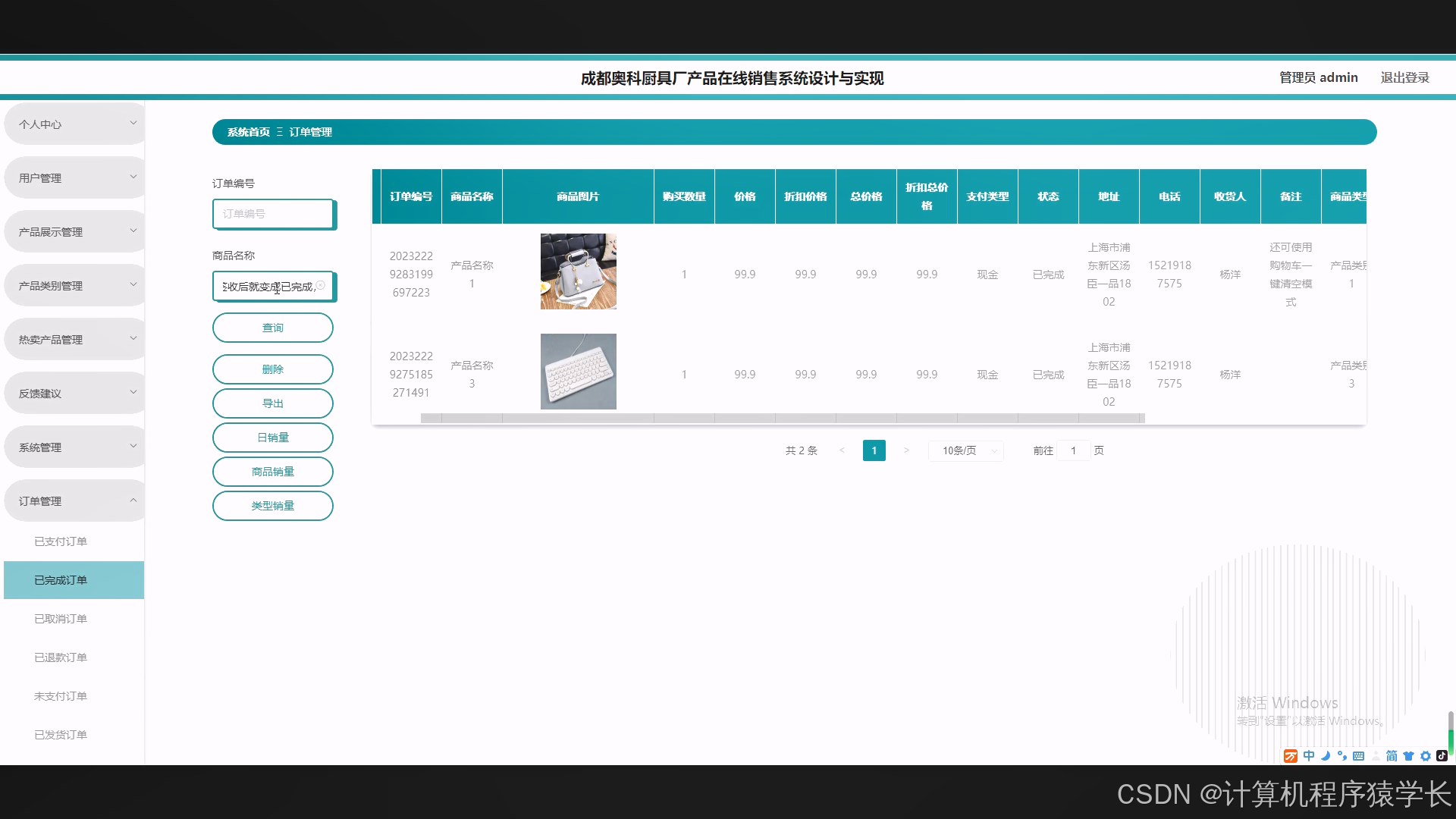Click the 前往 page number input field
The height and width of the screenshot is (819, 1456).
point(1073,450)
